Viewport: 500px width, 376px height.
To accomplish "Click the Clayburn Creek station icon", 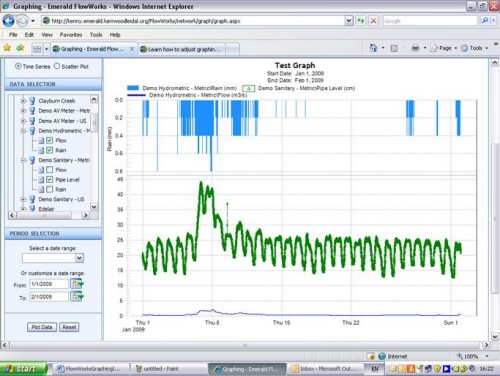I will [32, 101].
